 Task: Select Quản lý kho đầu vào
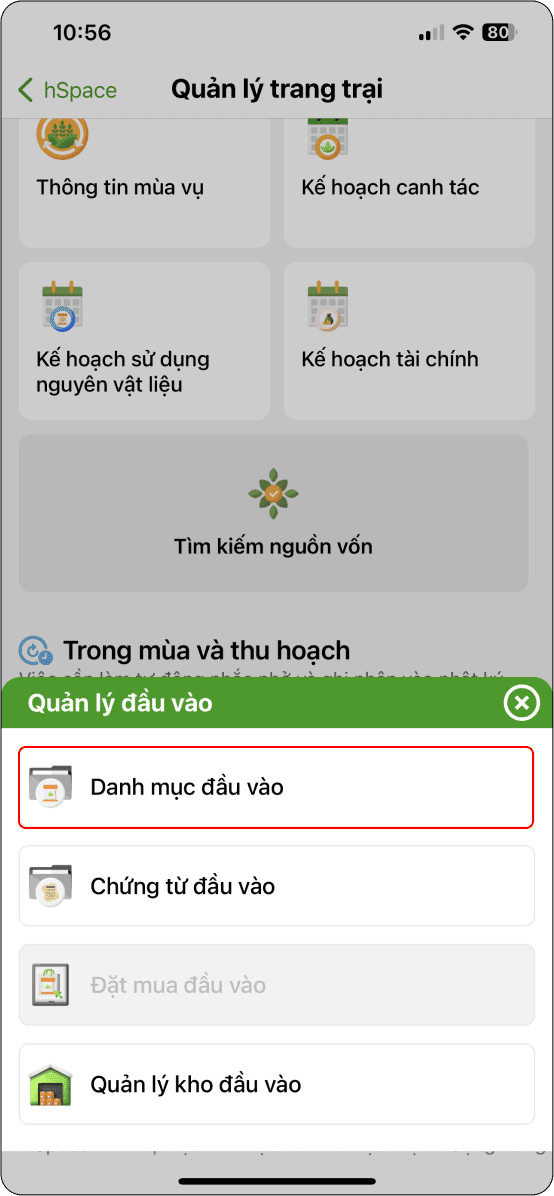(276, 1084)
